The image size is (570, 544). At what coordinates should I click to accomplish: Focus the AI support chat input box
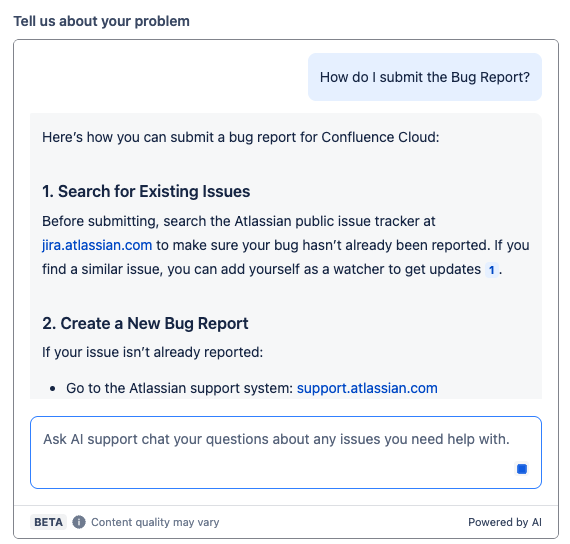point(286,452)
